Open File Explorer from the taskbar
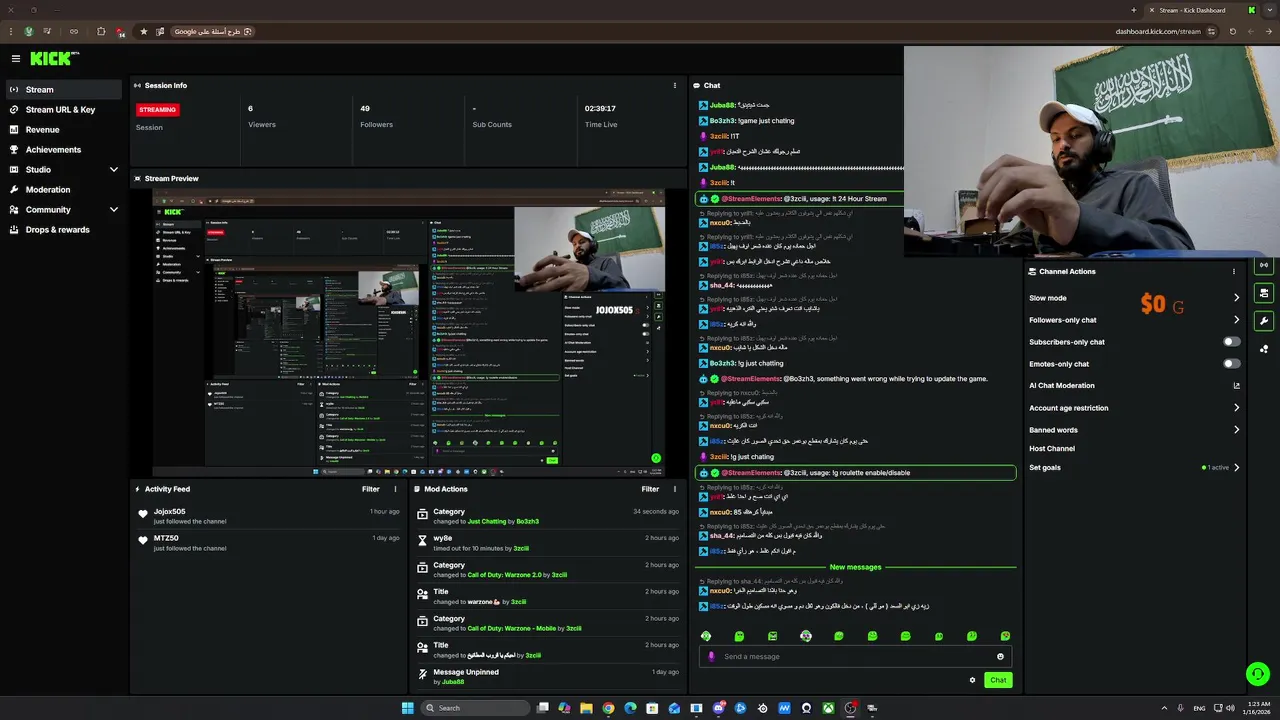The image size is (1280, 720). tap(586, 708)
